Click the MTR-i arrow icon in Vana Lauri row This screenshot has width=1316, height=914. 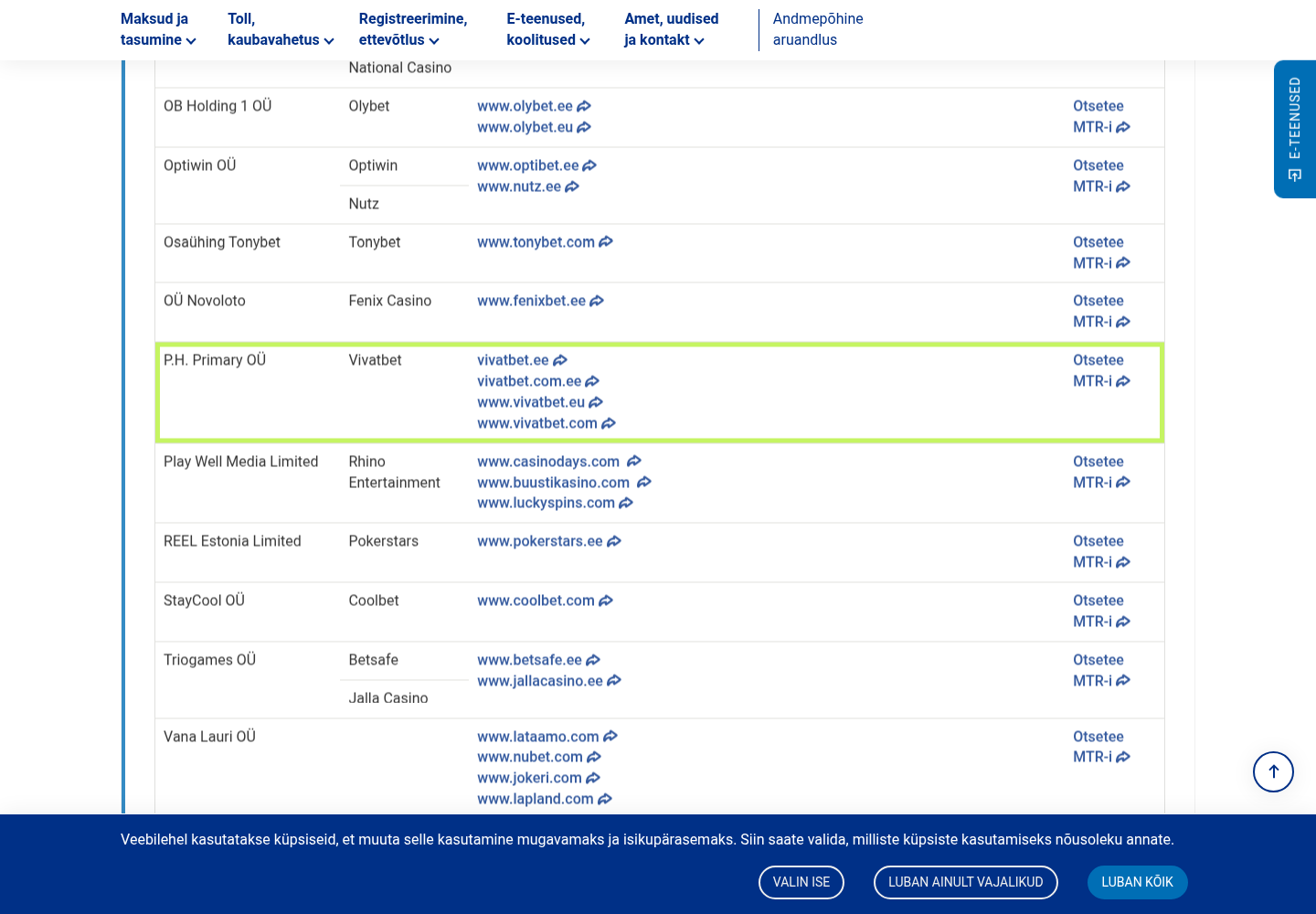(x=1123, y=757)
